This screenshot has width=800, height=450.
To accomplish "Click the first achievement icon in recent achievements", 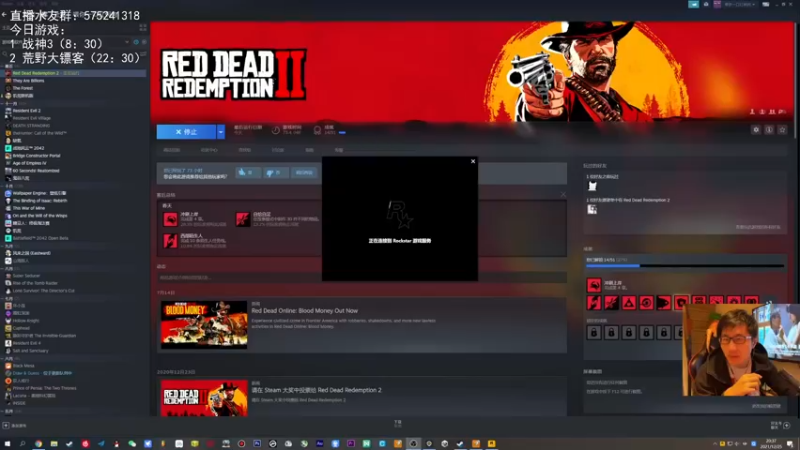I will (170, 219).
